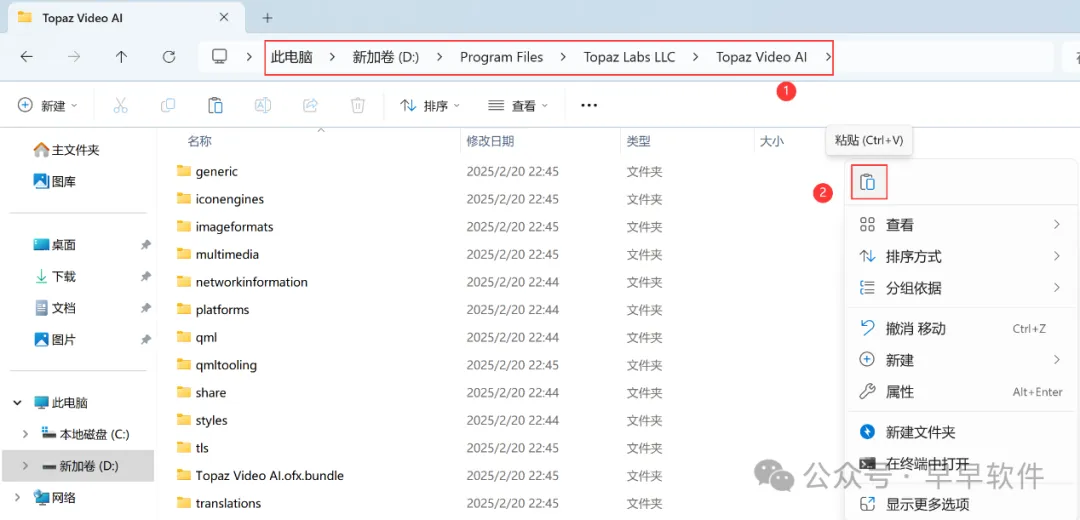
Task: Click Program Files in address breadcrumb
Action: (501, 57)
